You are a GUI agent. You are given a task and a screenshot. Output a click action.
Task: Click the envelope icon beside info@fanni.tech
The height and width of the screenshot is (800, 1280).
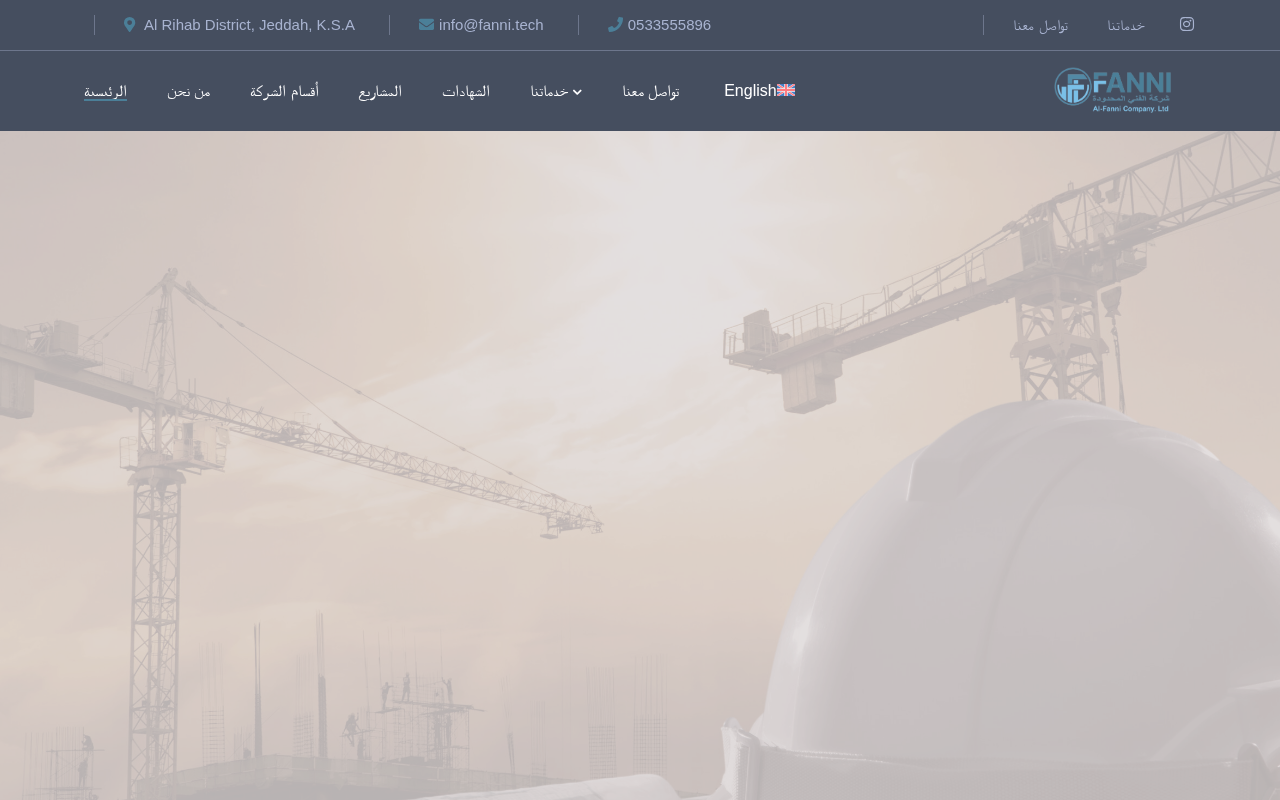[426, 24]
